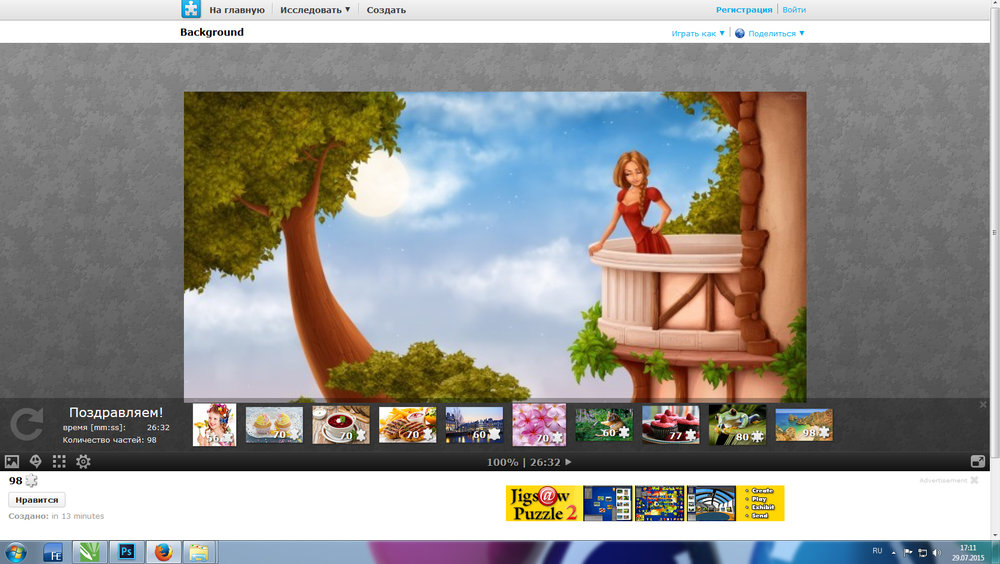Expand the Исследовать dropdown menu

click(x=315, y=10)
